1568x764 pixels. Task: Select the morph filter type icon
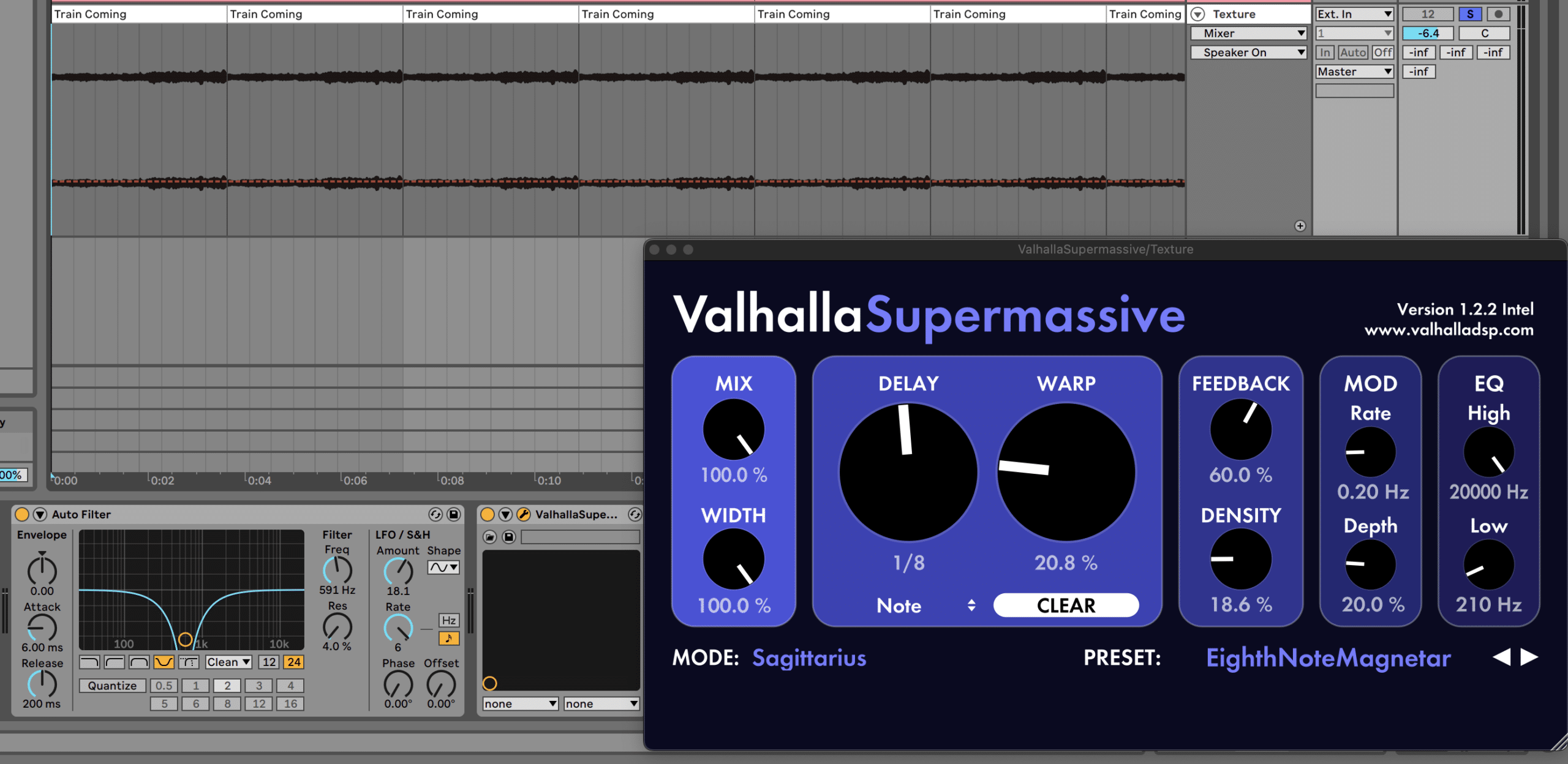[x=189, y=662]
